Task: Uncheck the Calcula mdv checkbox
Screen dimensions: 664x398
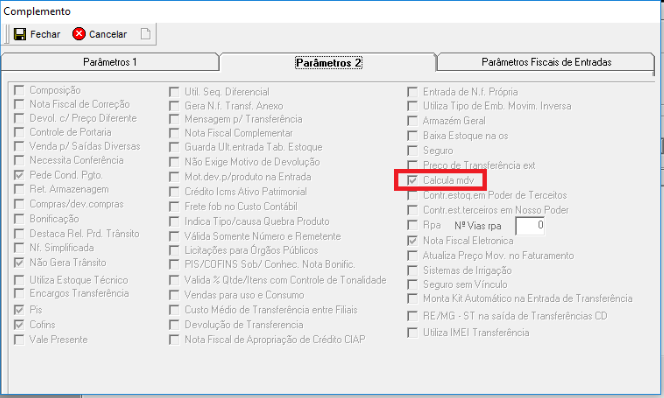Action: [x=412, y=180]
